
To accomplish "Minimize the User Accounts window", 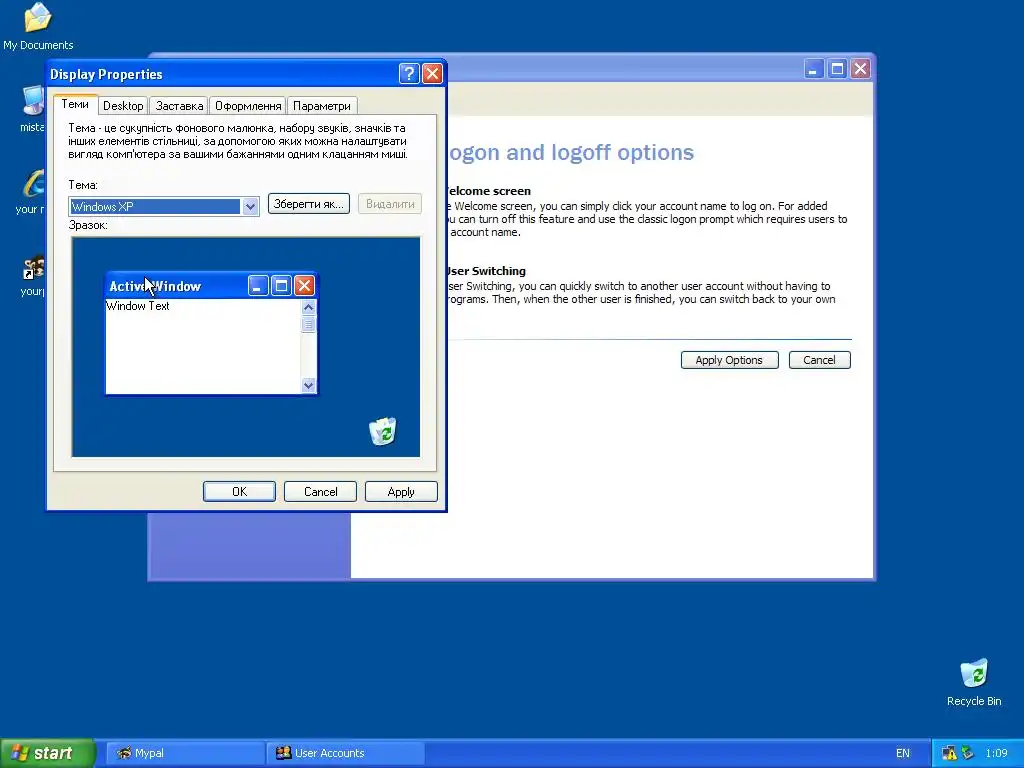I will point(813,69).
